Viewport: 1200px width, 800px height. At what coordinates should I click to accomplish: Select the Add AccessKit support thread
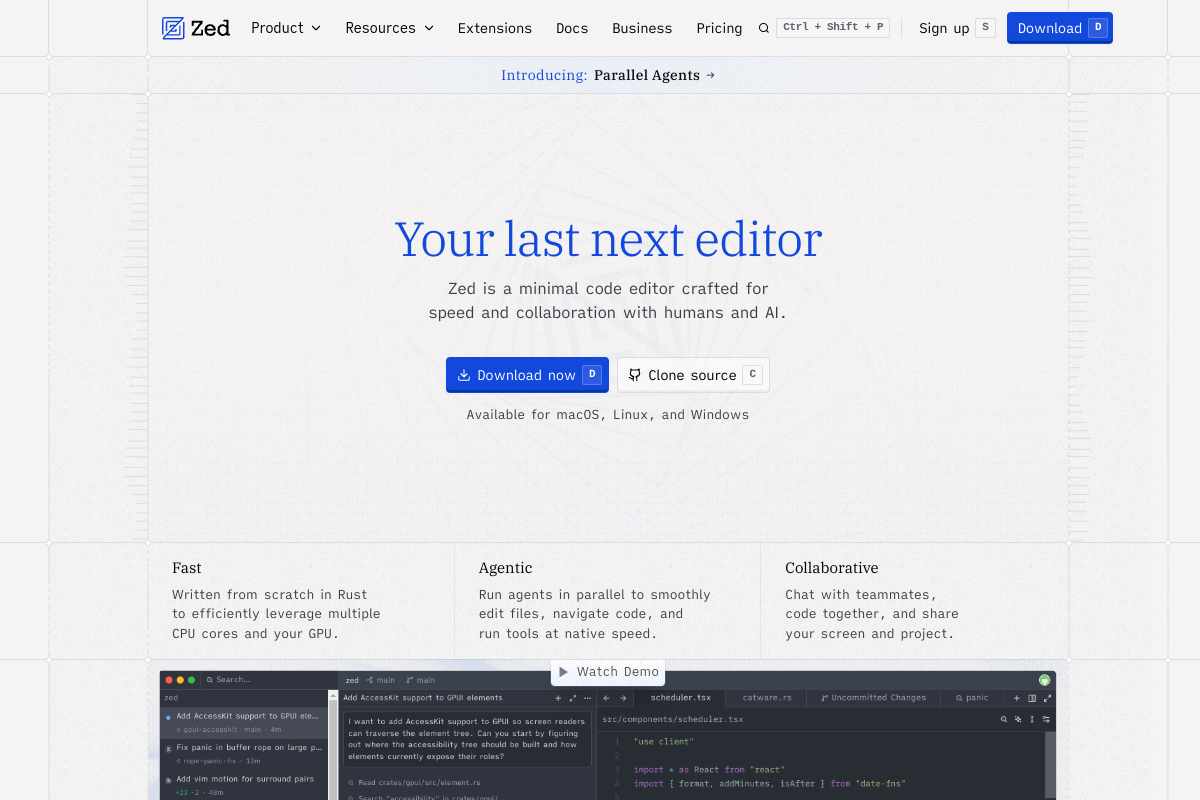pyautogui.click(x=244, y=723)
